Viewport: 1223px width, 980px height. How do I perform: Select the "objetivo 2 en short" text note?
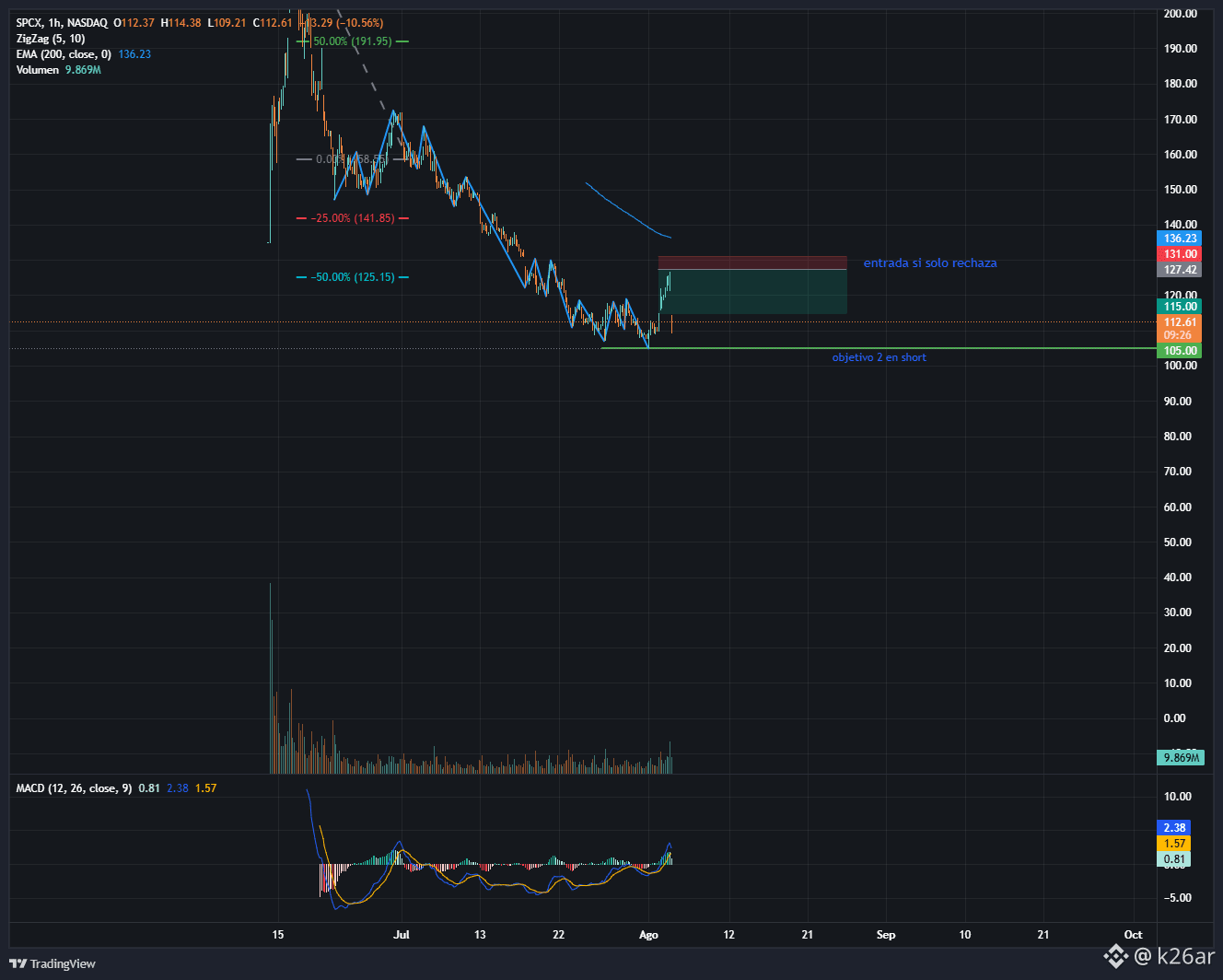pos(879,357)
